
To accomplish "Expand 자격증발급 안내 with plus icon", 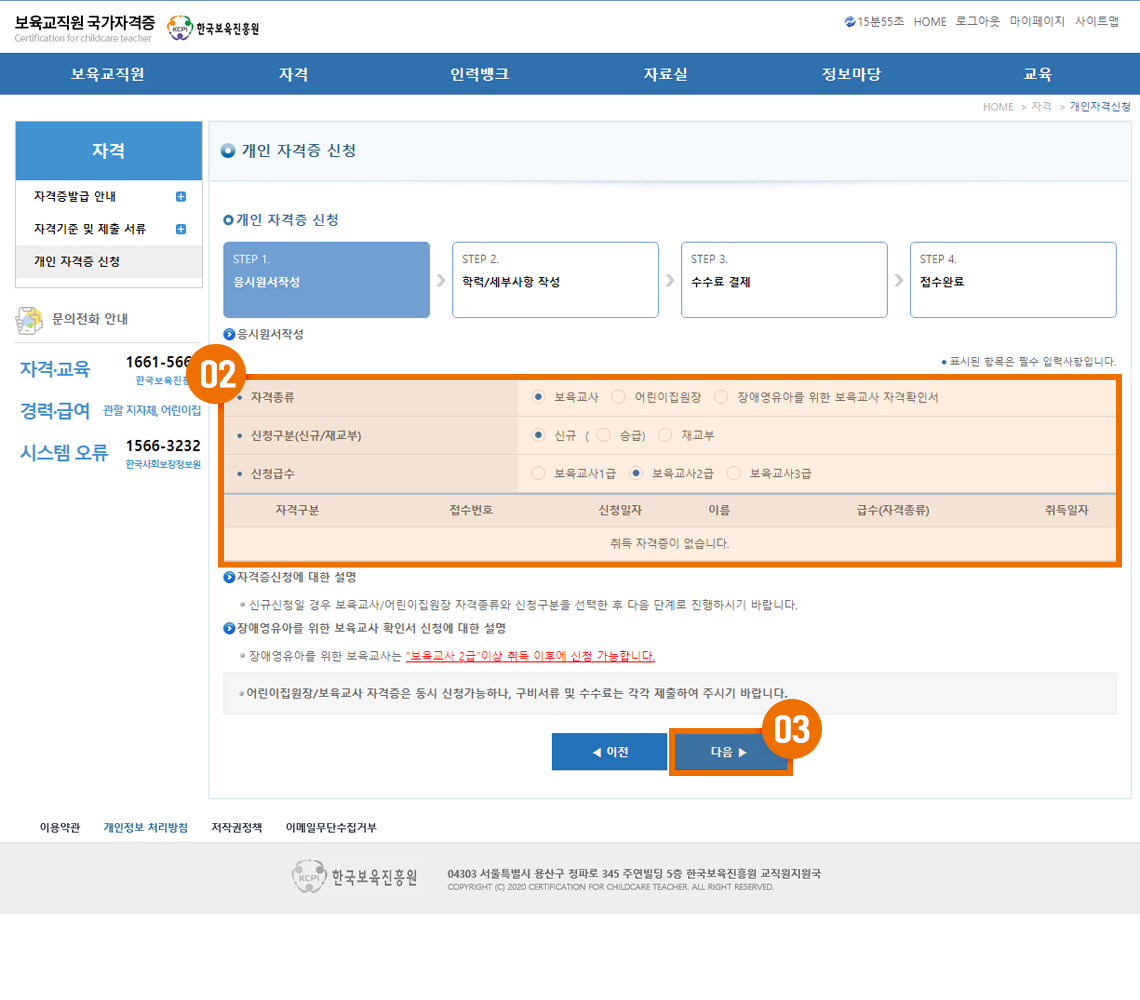I will [x=181, y=197].
